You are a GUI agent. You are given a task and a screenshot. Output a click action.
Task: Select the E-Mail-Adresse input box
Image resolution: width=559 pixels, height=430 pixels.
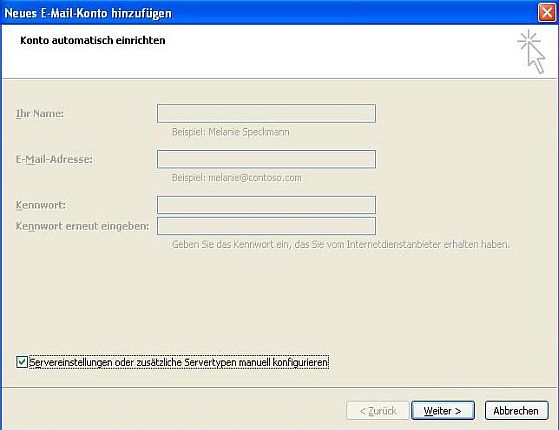point(266,159)
